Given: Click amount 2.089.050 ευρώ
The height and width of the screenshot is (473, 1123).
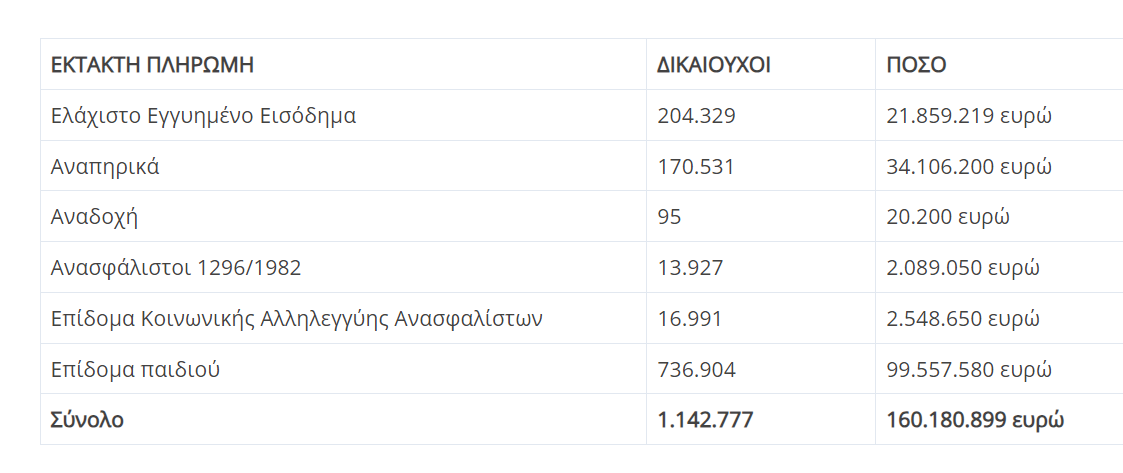Looking at the screenshot, I should tap(963, 268).
